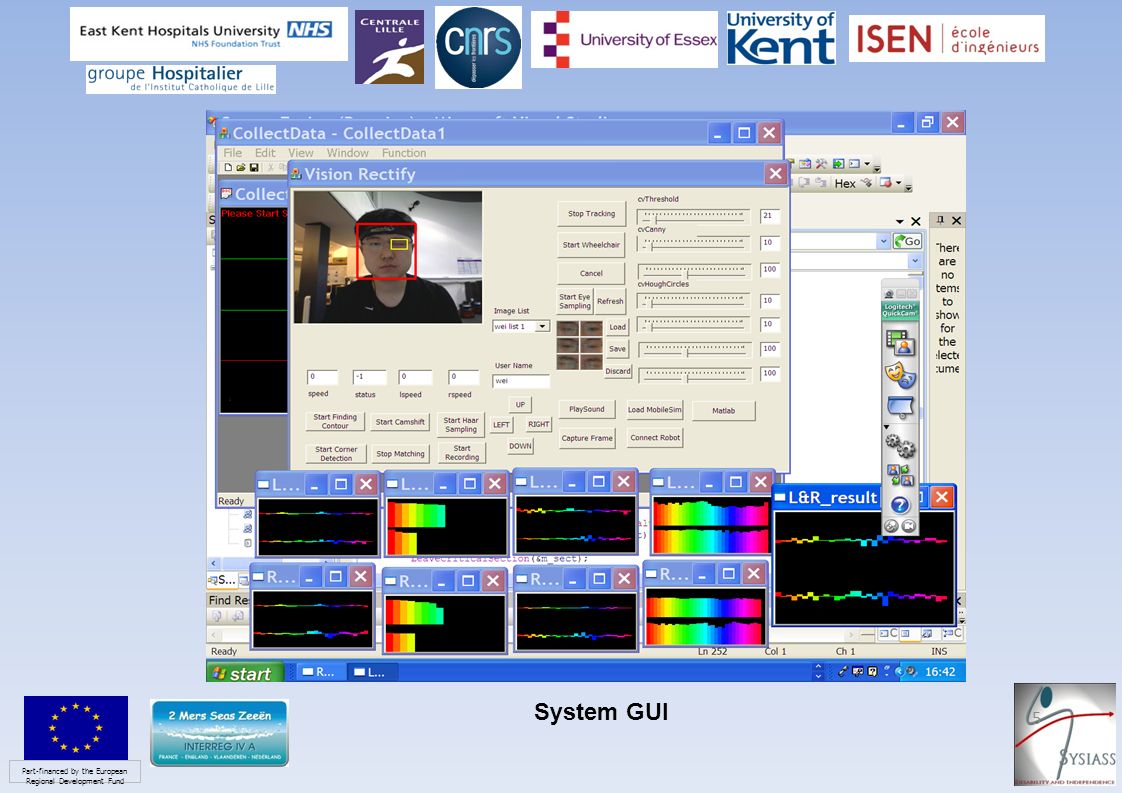Image resolution: width=1122 pixels, height=793 pixels.
Task: Click the RIGHT direction button
Action: pyautogui.click(x=539, y=424)
